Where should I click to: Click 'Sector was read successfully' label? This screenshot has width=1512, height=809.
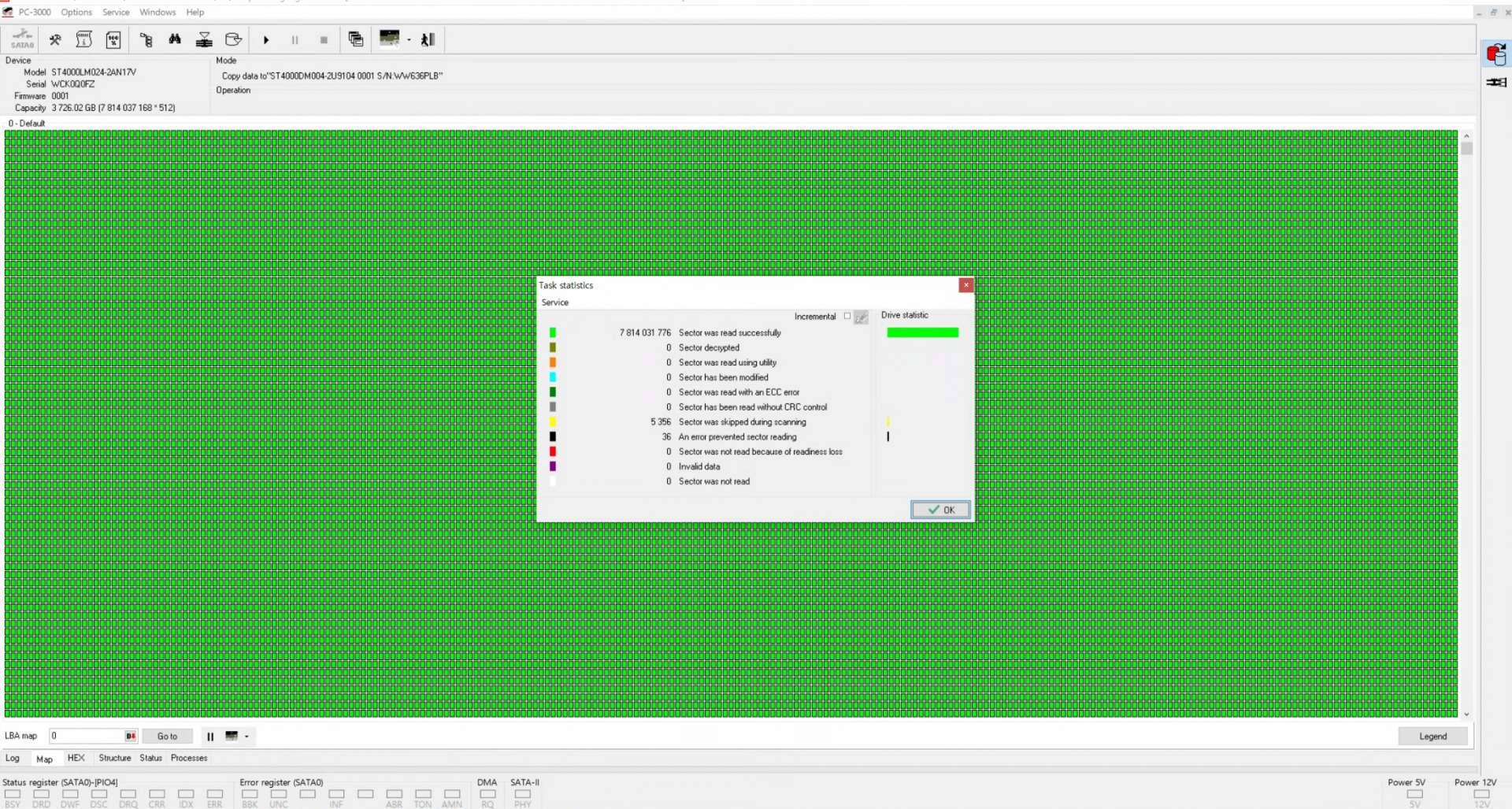tap(730, 333)
